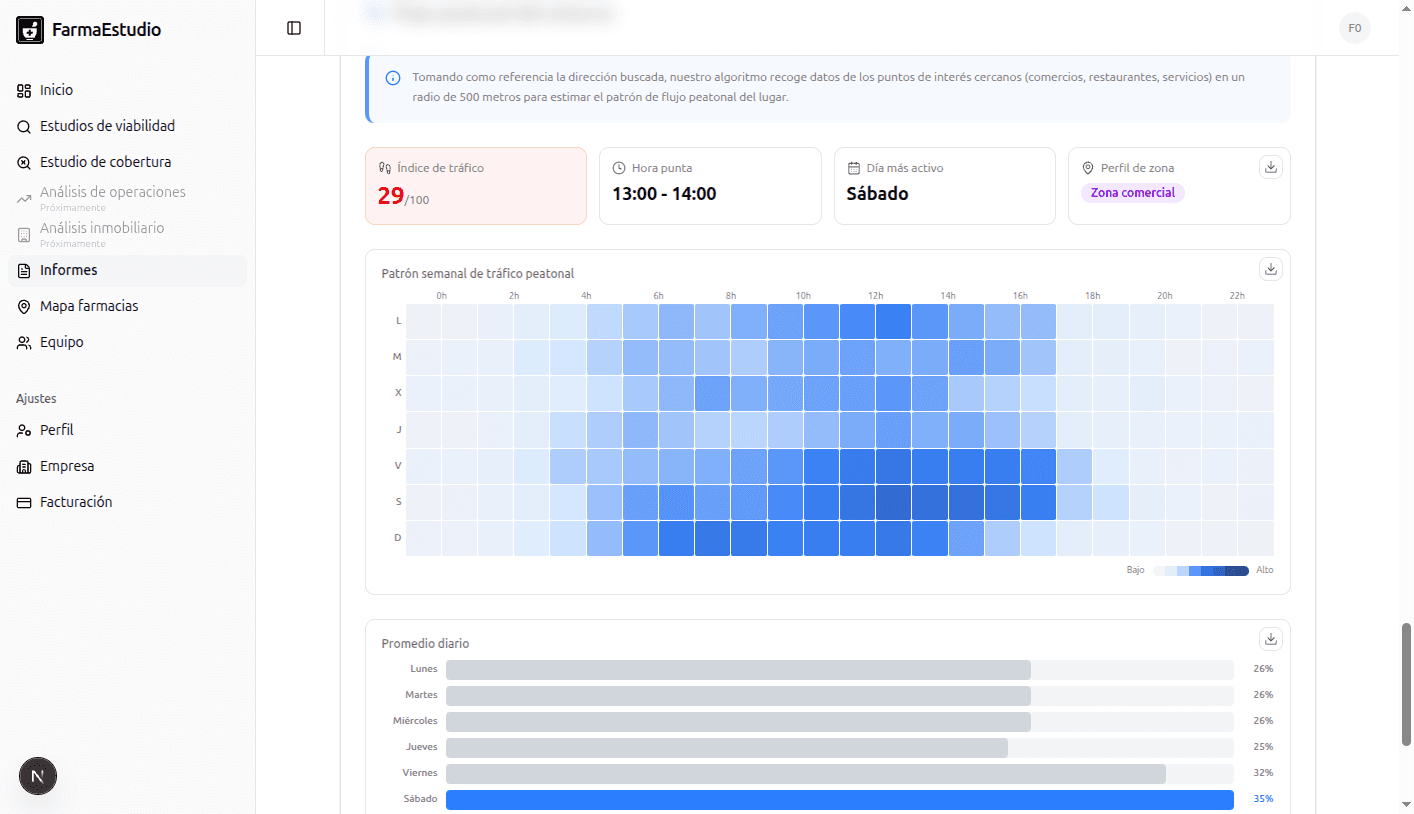Click the round N badge icon
Image resolution: width=1414 pixels, height=814 pixels.
[38, 776]
